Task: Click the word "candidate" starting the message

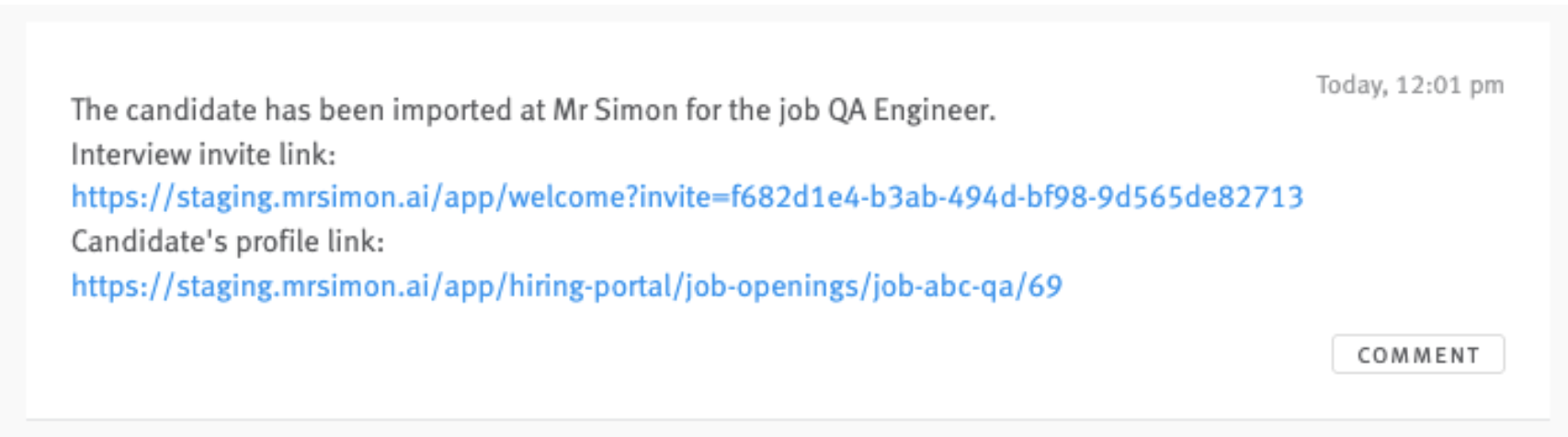Action: point(191,110)
